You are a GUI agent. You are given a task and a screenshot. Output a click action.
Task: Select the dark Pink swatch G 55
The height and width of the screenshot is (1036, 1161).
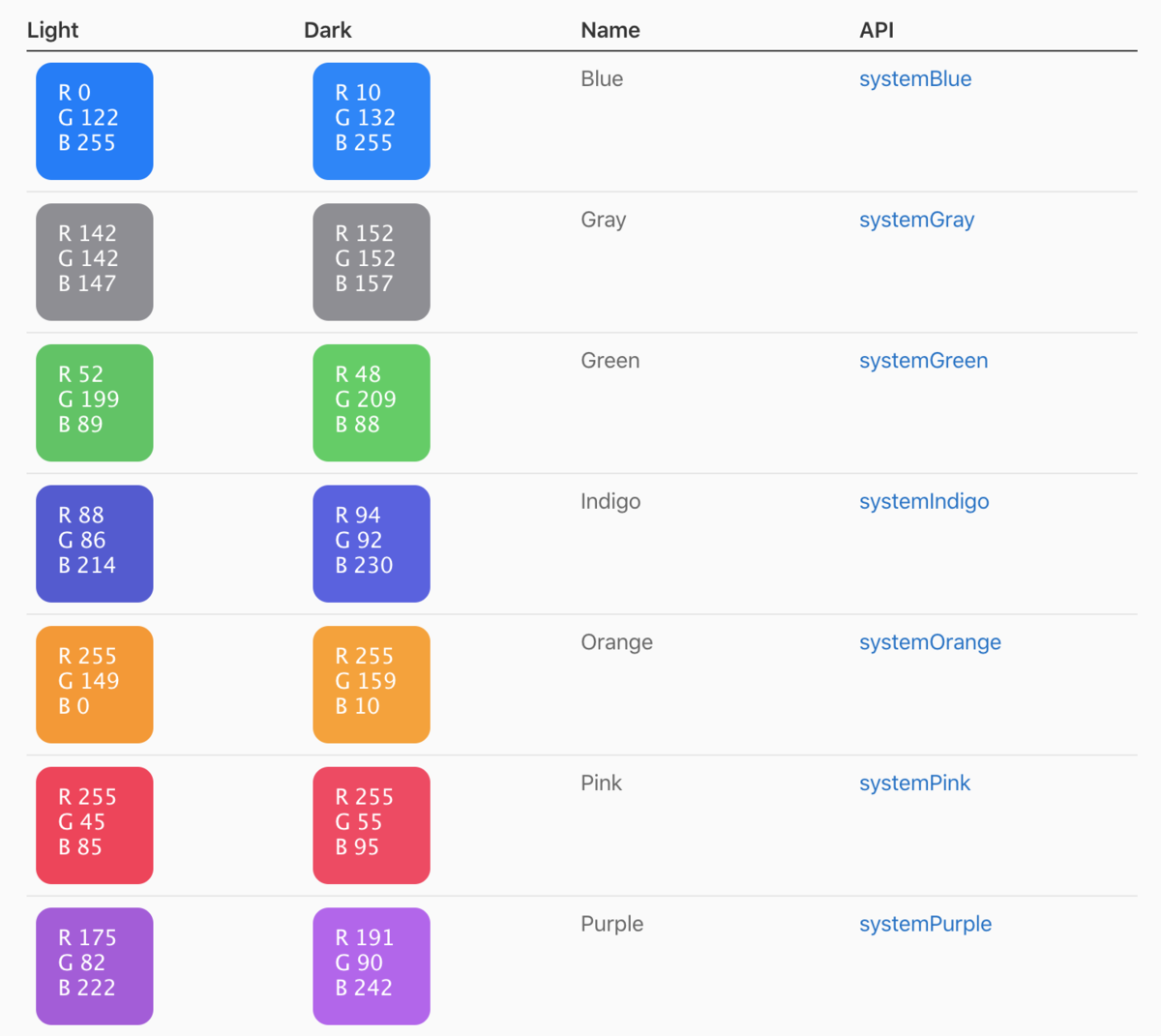[x=372, y=825]
